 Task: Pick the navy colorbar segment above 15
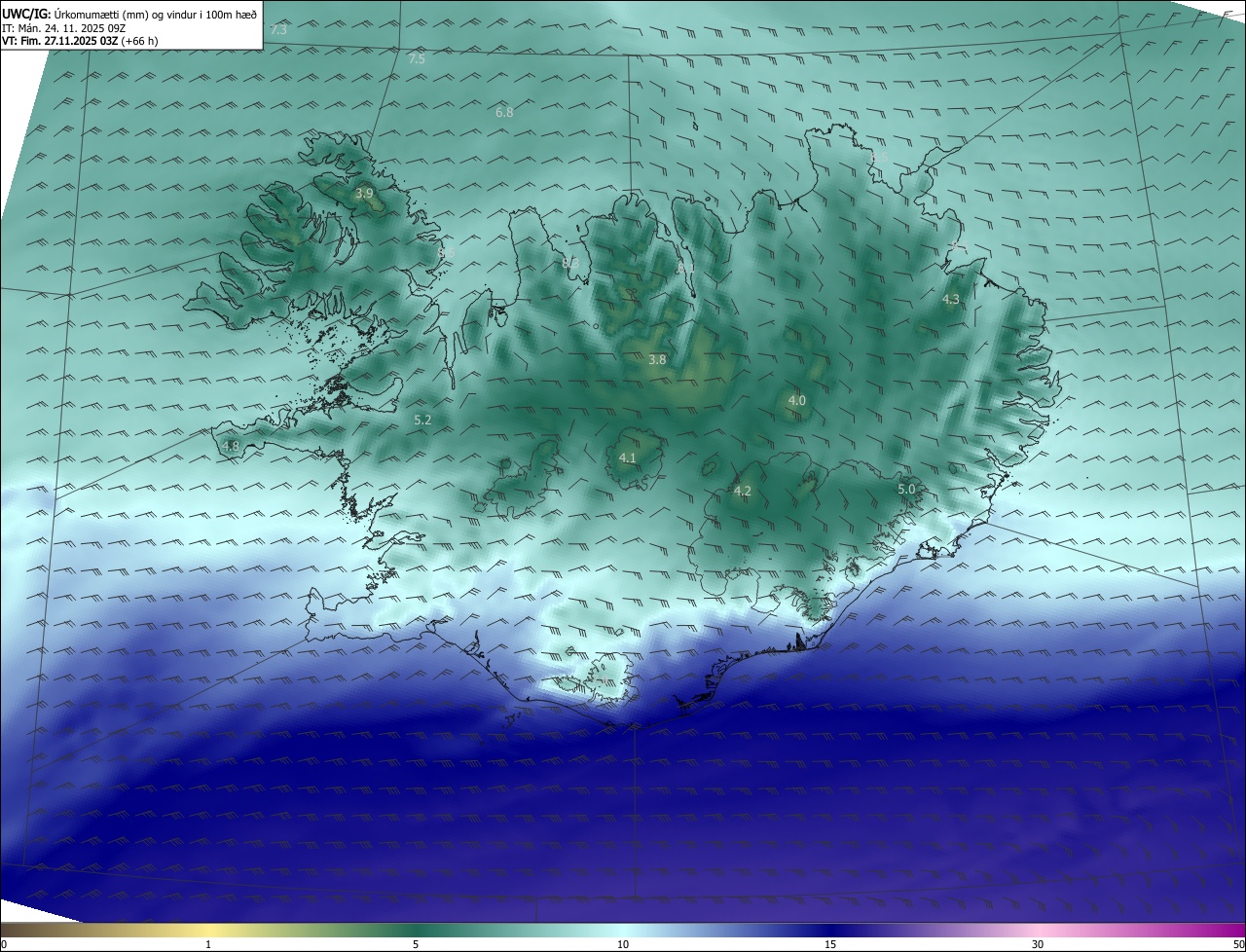point(830,930)
